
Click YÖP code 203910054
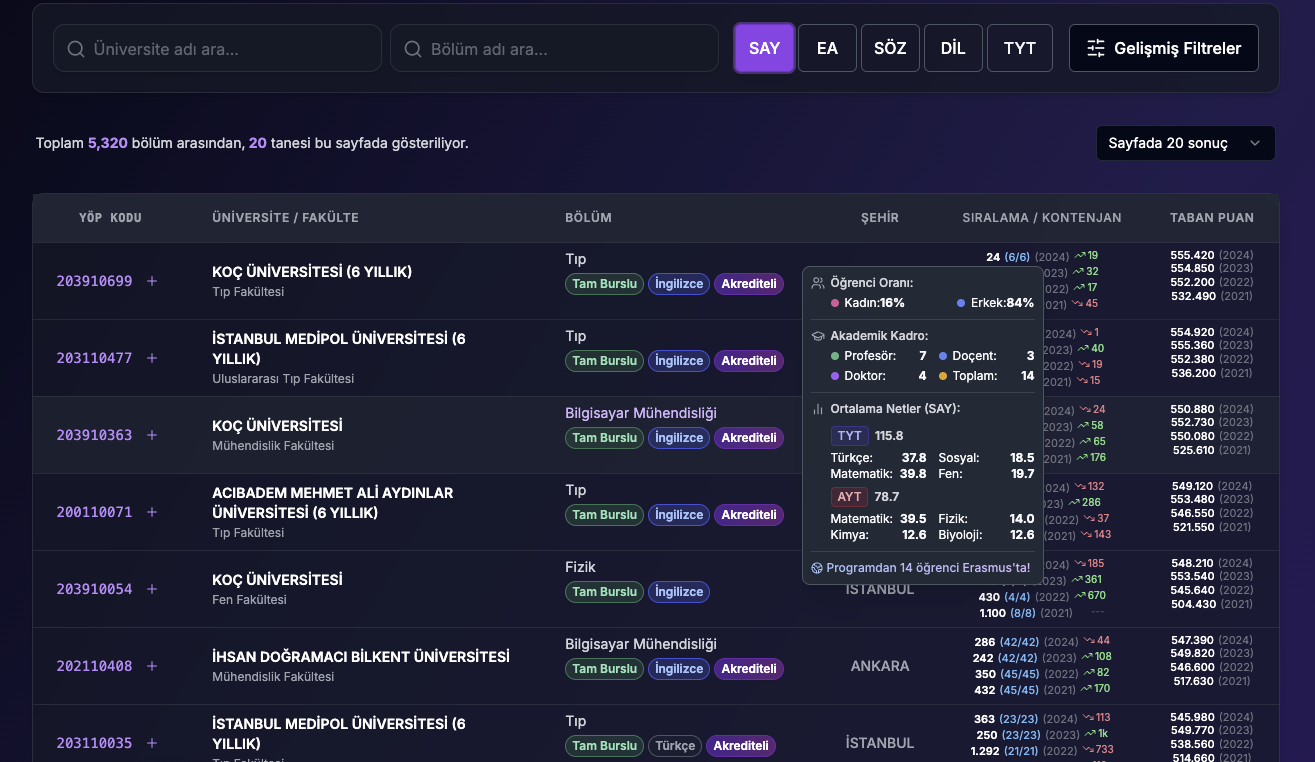pos(94,589)
